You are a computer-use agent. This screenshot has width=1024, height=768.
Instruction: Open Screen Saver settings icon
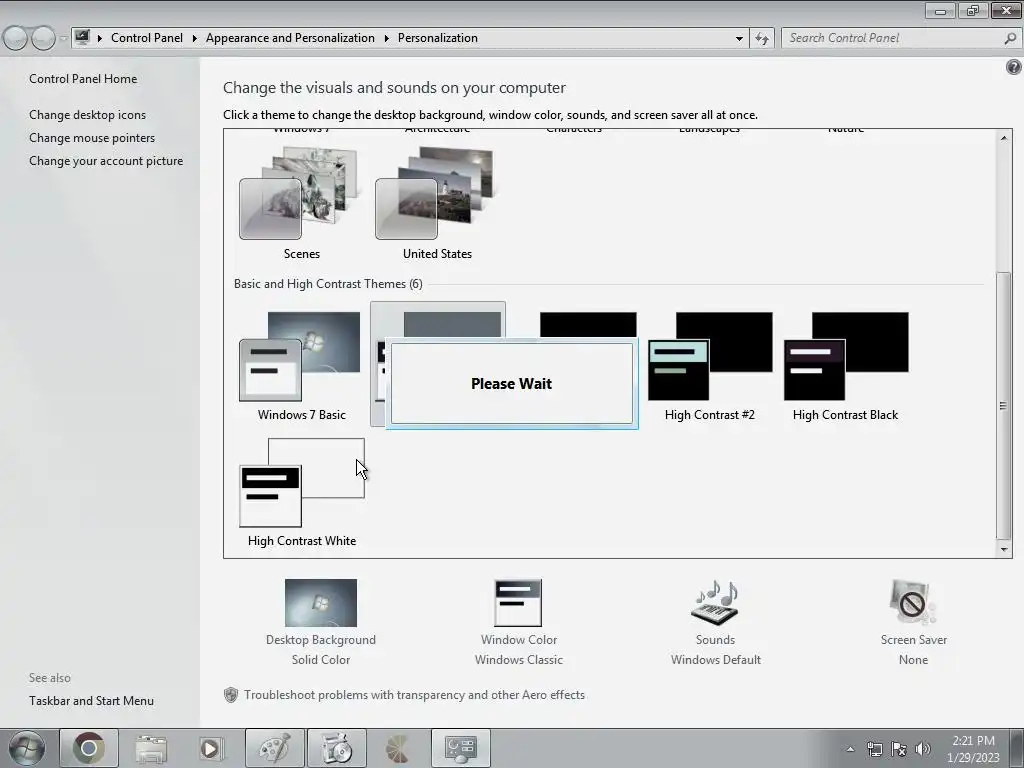tap(913, 603)
